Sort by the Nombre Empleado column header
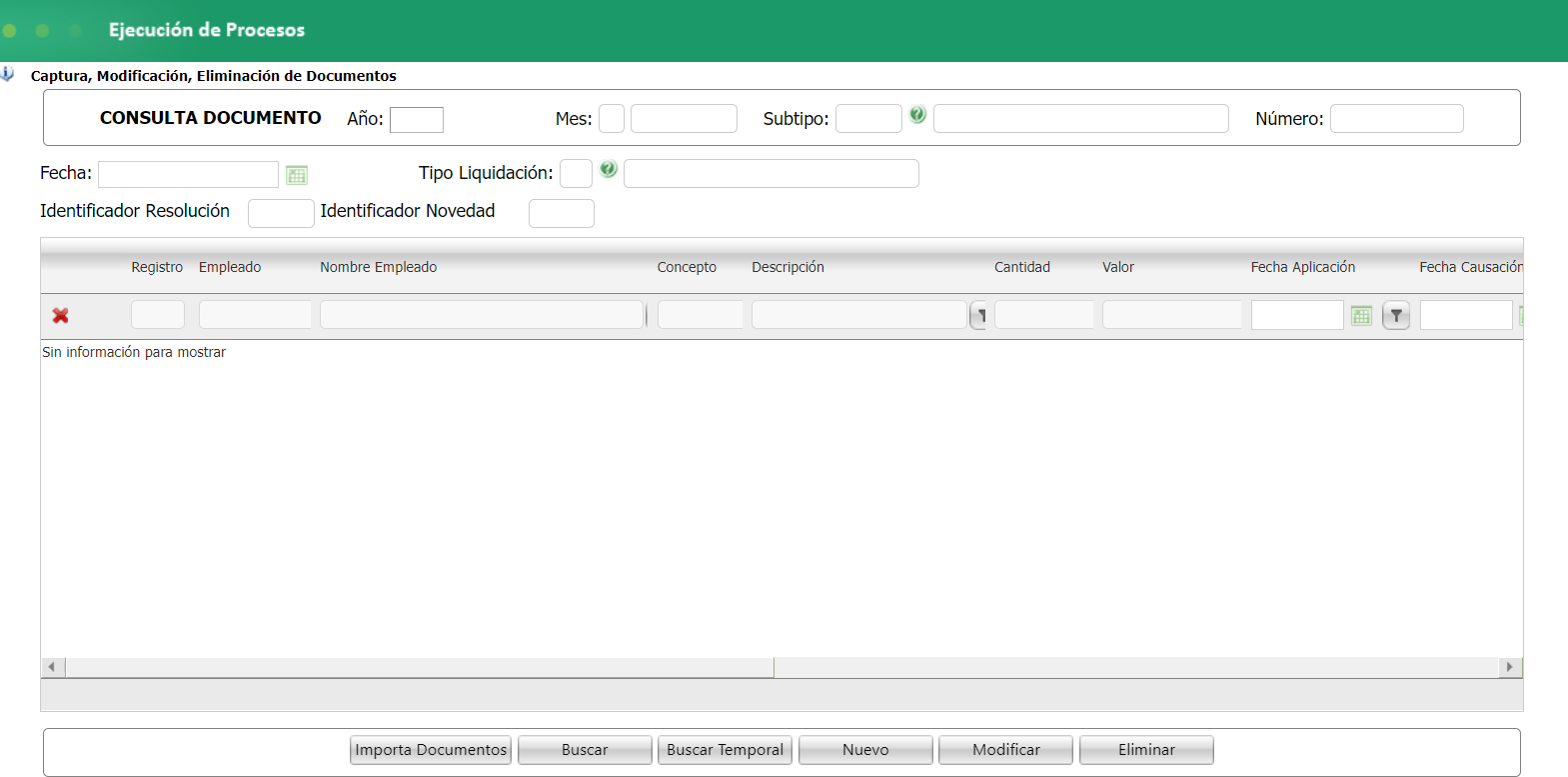This screenshot has width=1568, height=777. click(x=379, y=267)
